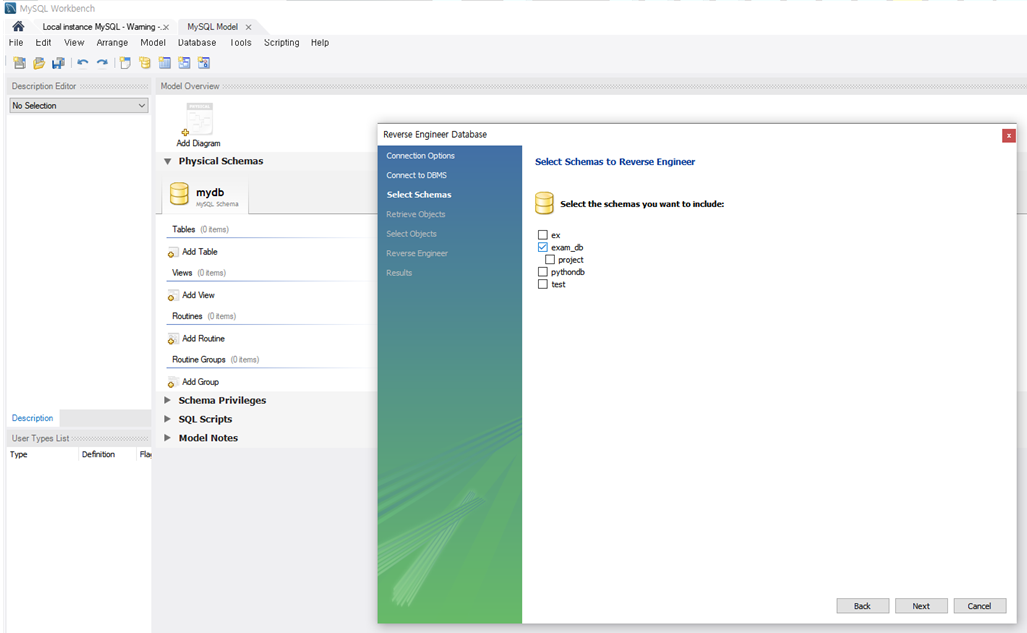Click the Add View icon
This screenshot has width=1027, height=633.
coord(172,296)
